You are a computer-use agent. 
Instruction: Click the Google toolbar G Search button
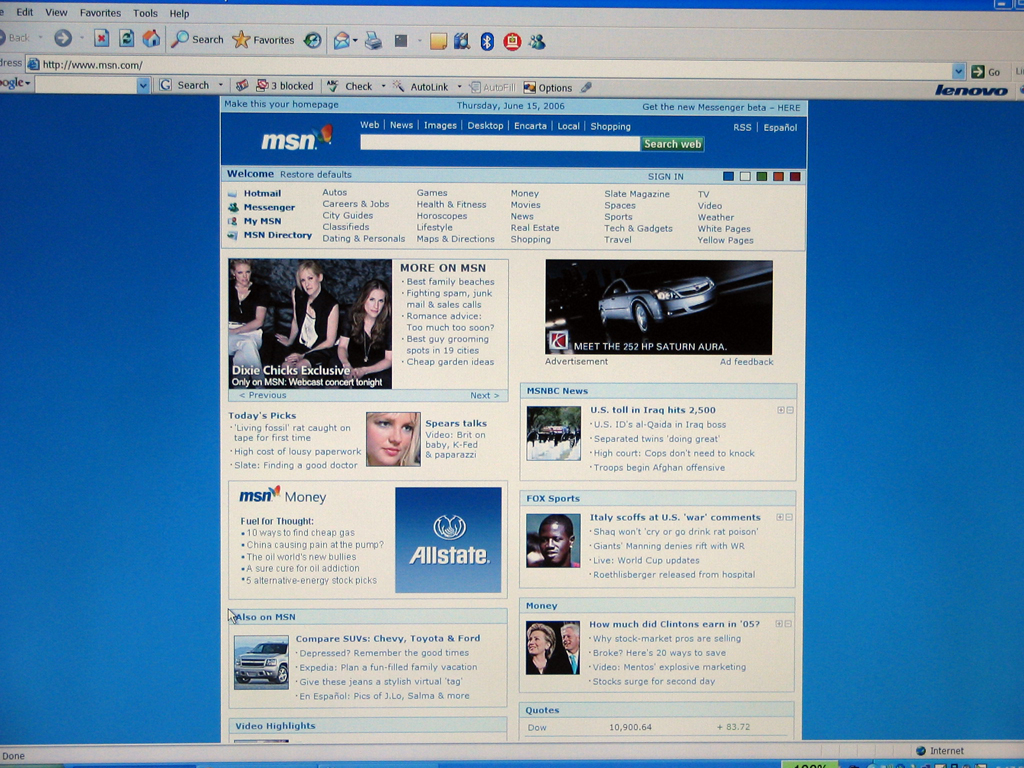(x=185, y=85)
